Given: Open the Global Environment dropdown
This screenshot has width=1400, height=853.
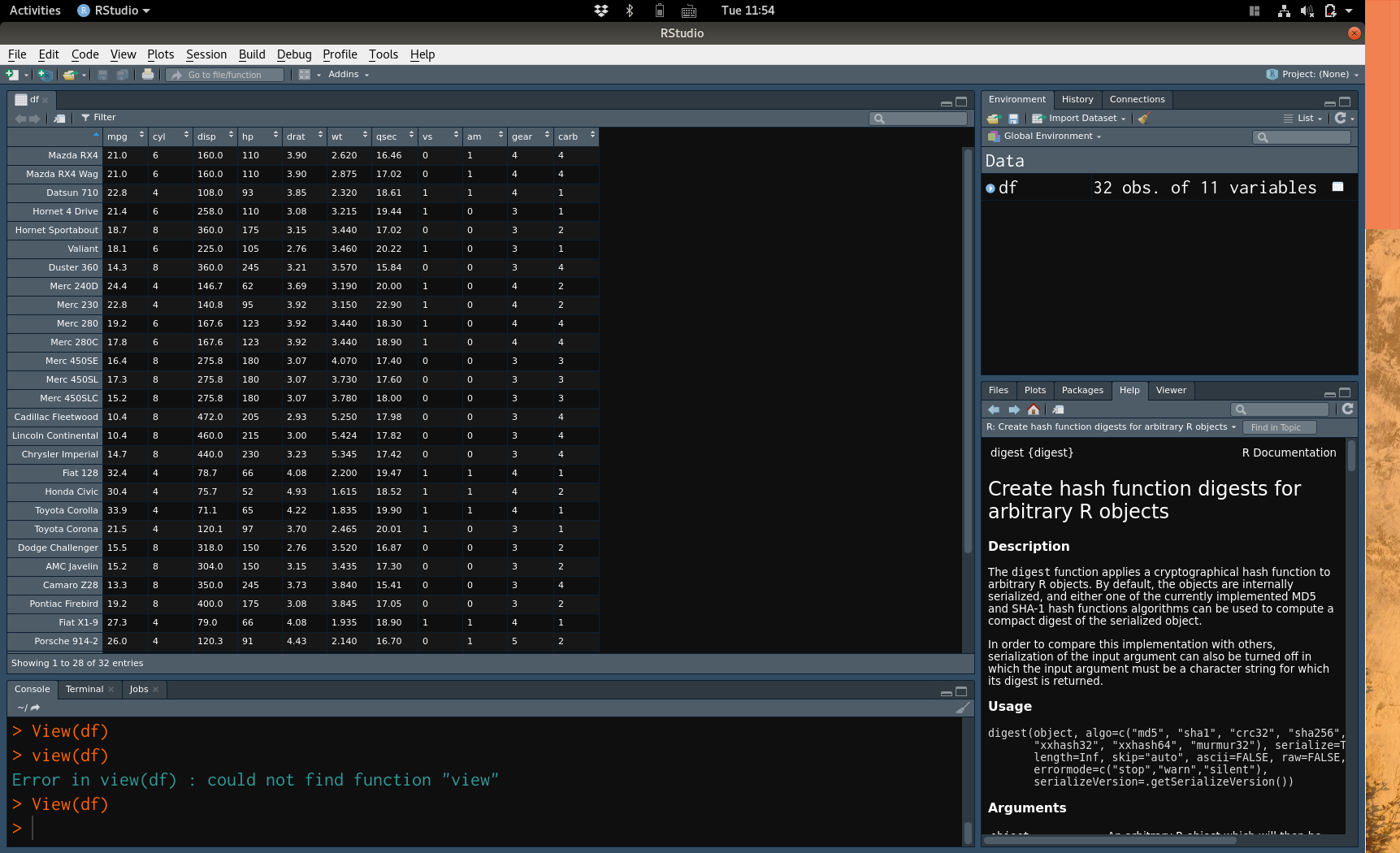Looking at the screenshot, I should click(x=1045, y=136).
